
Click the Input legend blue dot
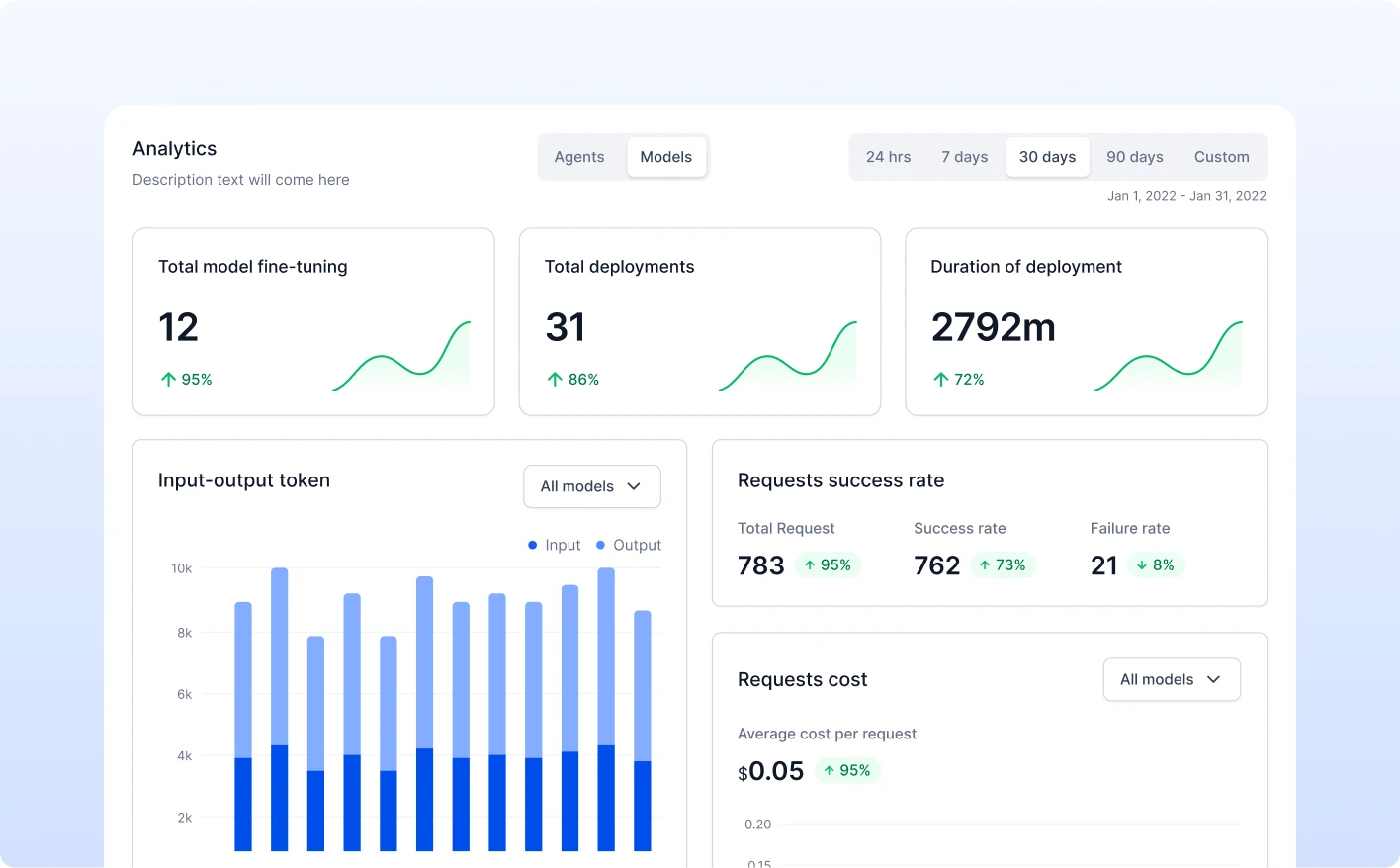tap(533, 545)
